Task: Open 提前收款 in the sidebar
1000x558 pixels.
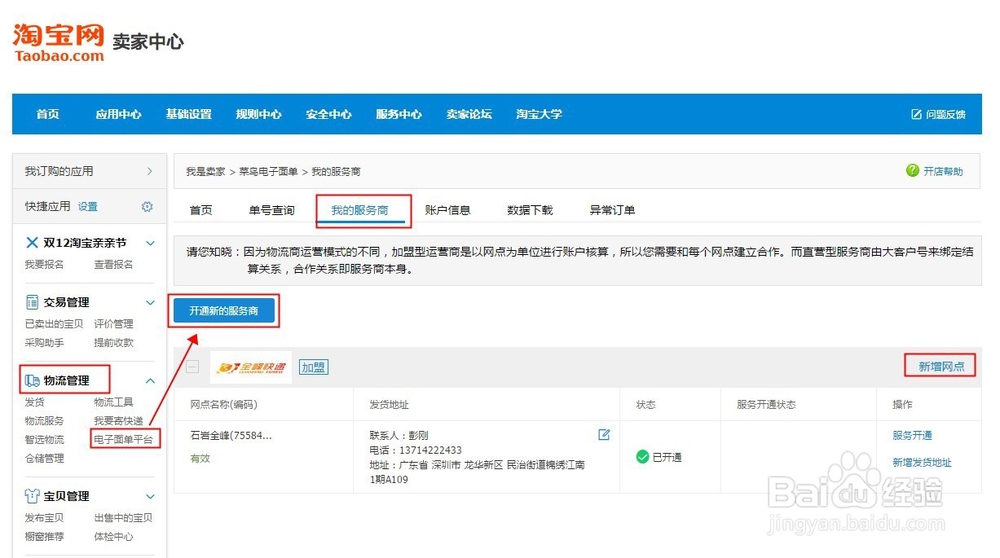Action: tap(114, 342)
